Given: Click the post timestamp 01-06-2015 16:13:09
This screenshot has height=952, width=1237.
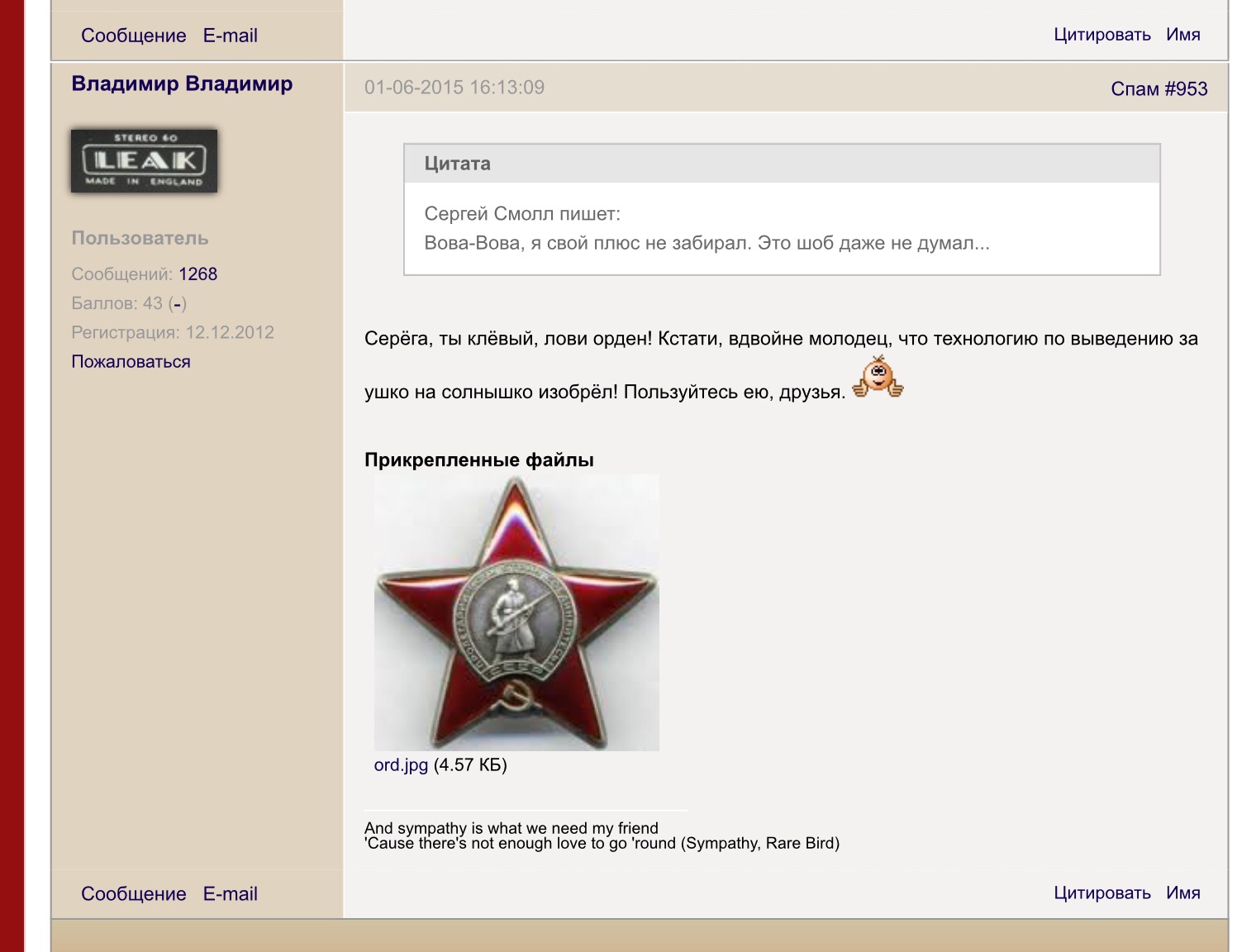Looking at the screenshot, I should pos(454,88).
